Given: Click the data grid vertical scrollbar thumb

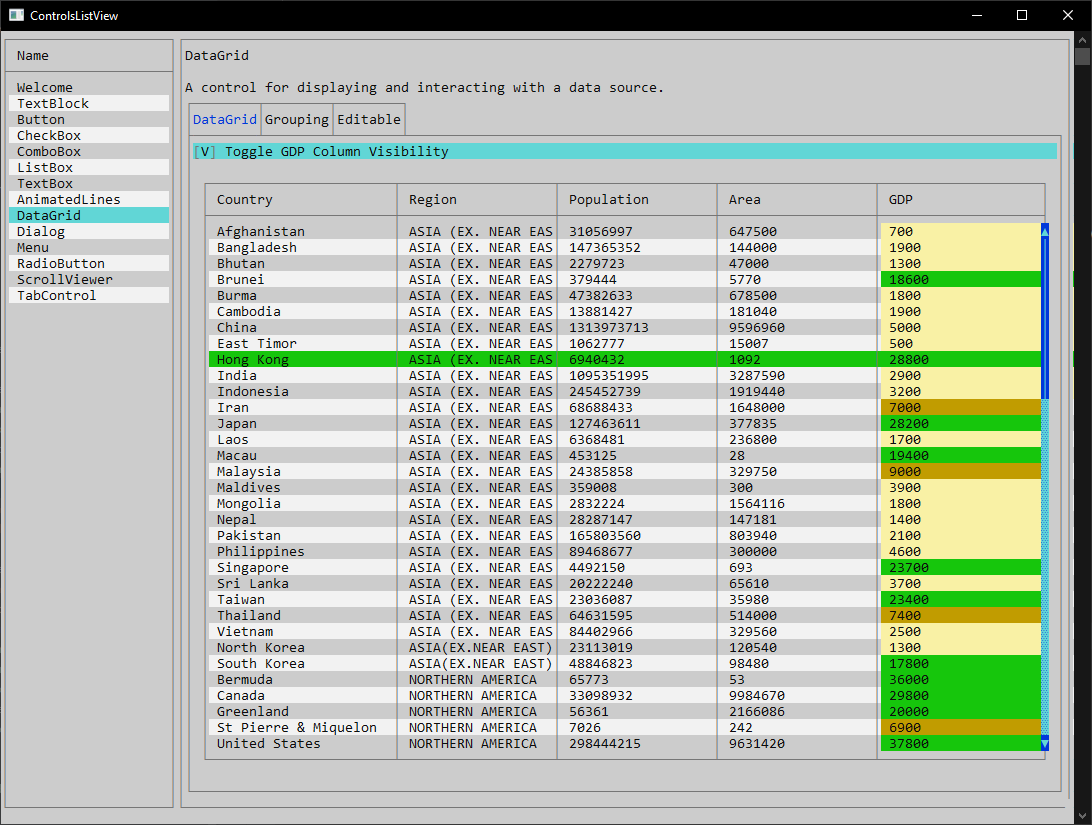Looking at the screenshot, I should 1045,318.
